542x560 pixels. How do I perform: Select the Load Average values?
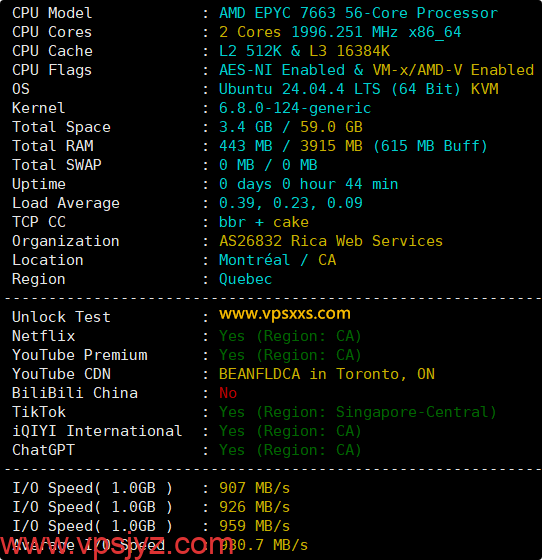pos(291,203)
